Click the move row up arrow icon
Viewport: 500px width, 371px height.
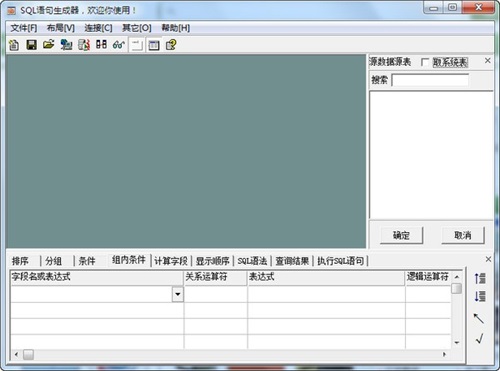coord(480,278)
